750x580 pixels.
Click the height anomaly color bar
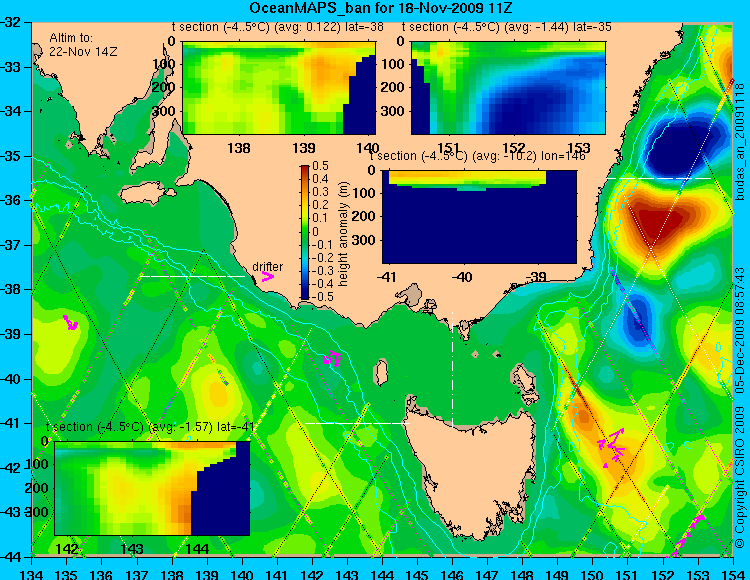point(305,232)
